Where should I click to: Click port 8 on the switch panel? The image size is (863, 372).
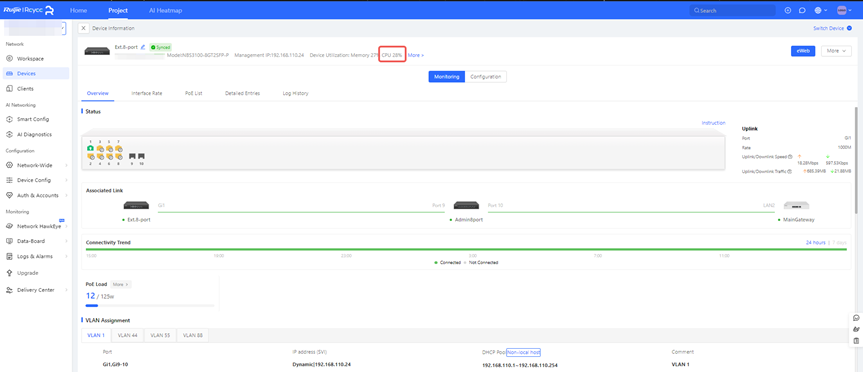(x=118, y=157)
